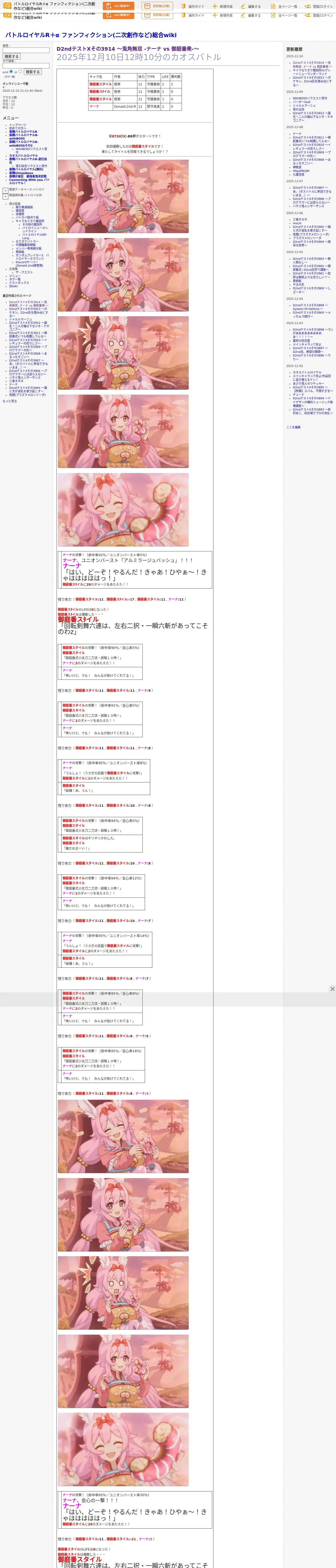Open Discordサーバー(Donald-2nd様管理) link

[29, 264]
